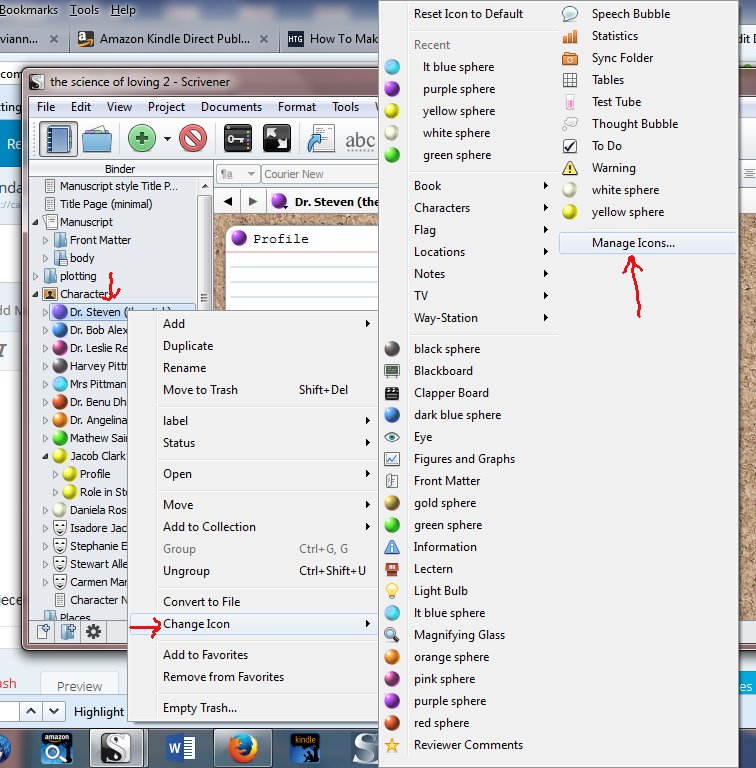The width and height of the screenshot is (756, 768).
Task: Expand the plotting folder in Binder
Action: click(x=37, y=276)
